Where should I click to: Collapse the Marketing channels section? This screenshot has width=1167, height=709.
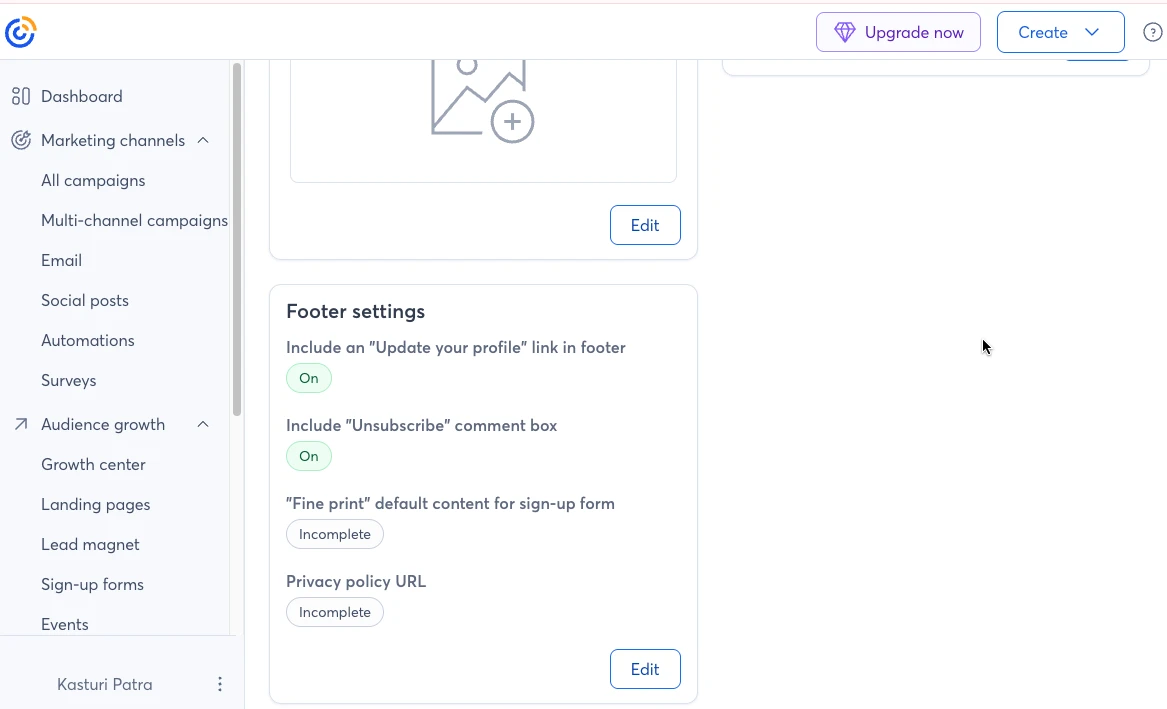[x=202, y=140]
